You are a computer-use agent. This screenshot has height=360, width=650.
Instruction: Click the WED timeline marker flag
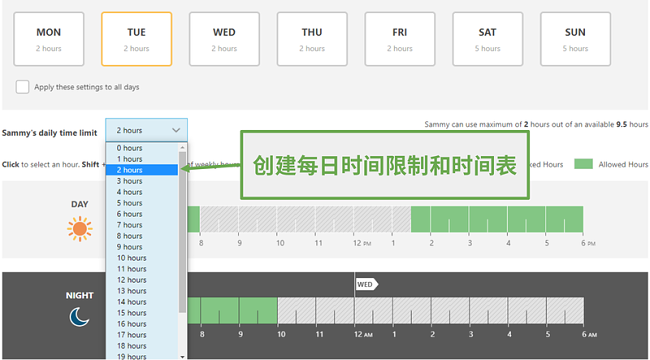pyautogui.click(x=367, y=284)
